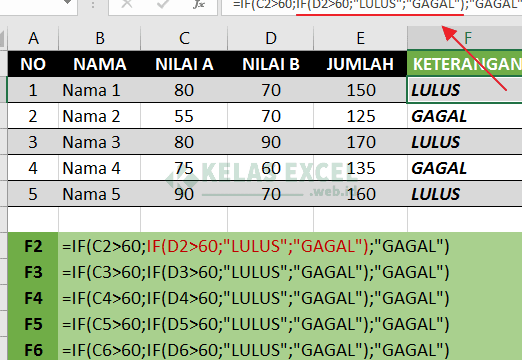This screenshot has height=360, width=522.
Task: Select column C header
Action: coord(184,38)
